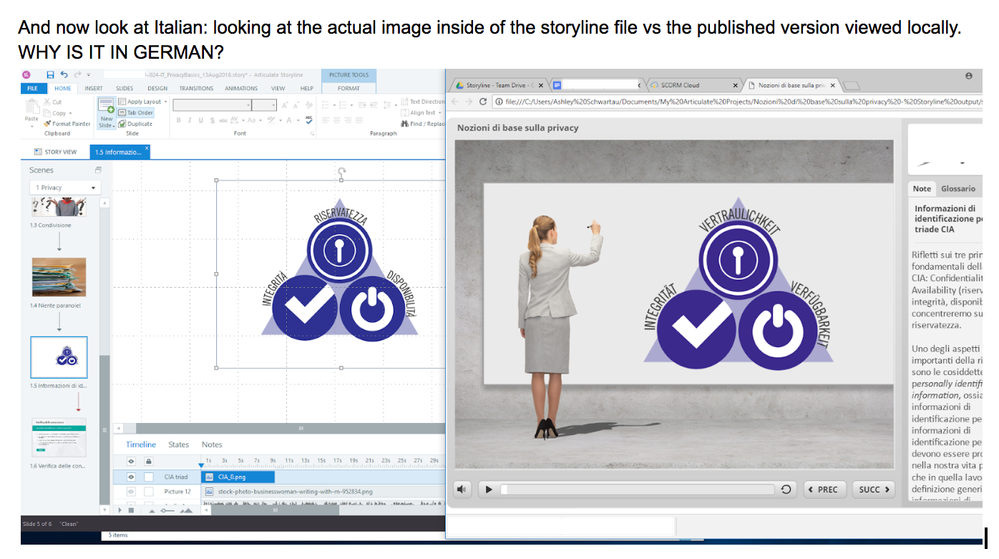
Task: Reload the page in Chrome
Action: click(x=484, y=101)
